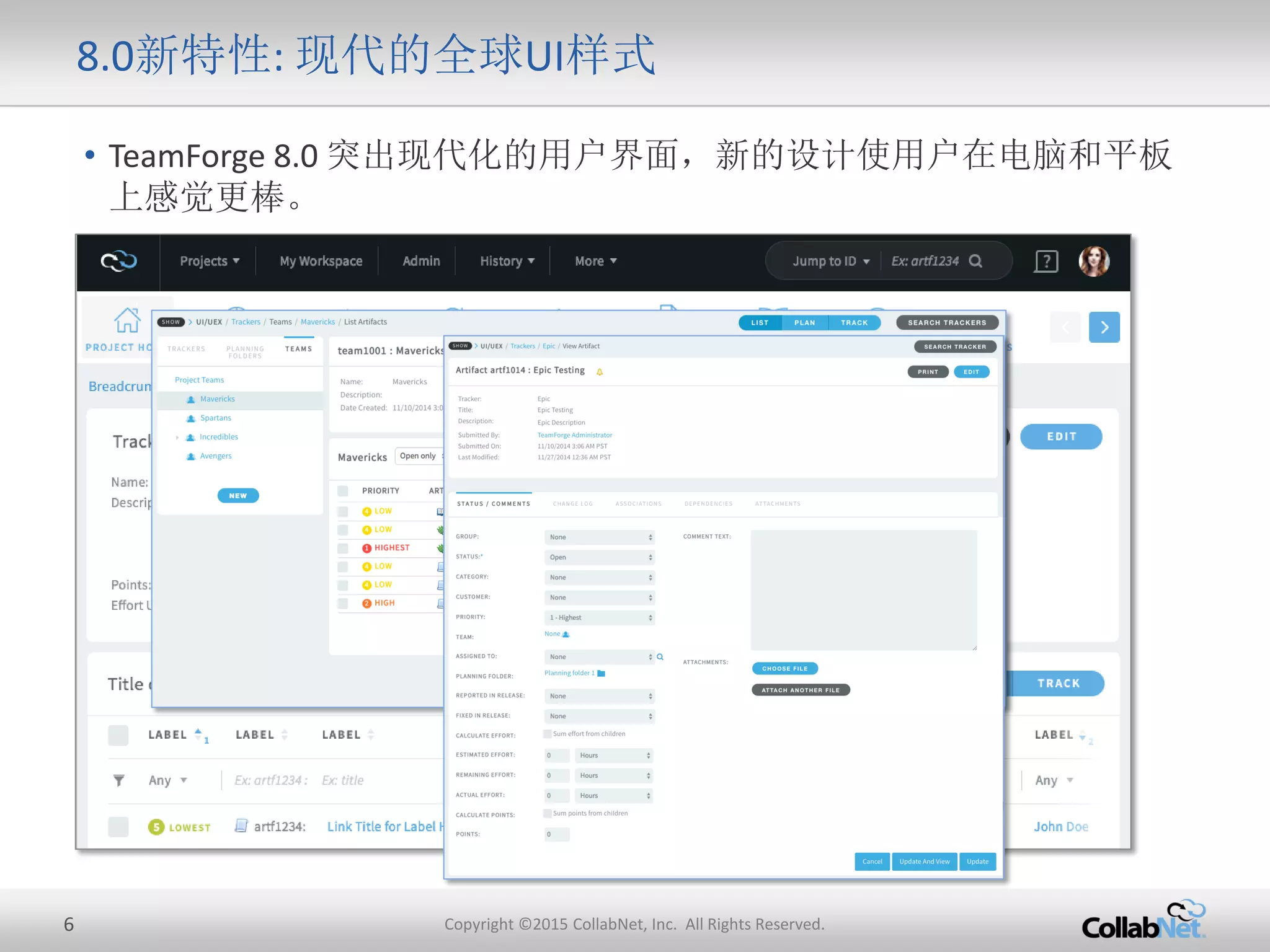Click the user avatar photo

pos(1094,261)
